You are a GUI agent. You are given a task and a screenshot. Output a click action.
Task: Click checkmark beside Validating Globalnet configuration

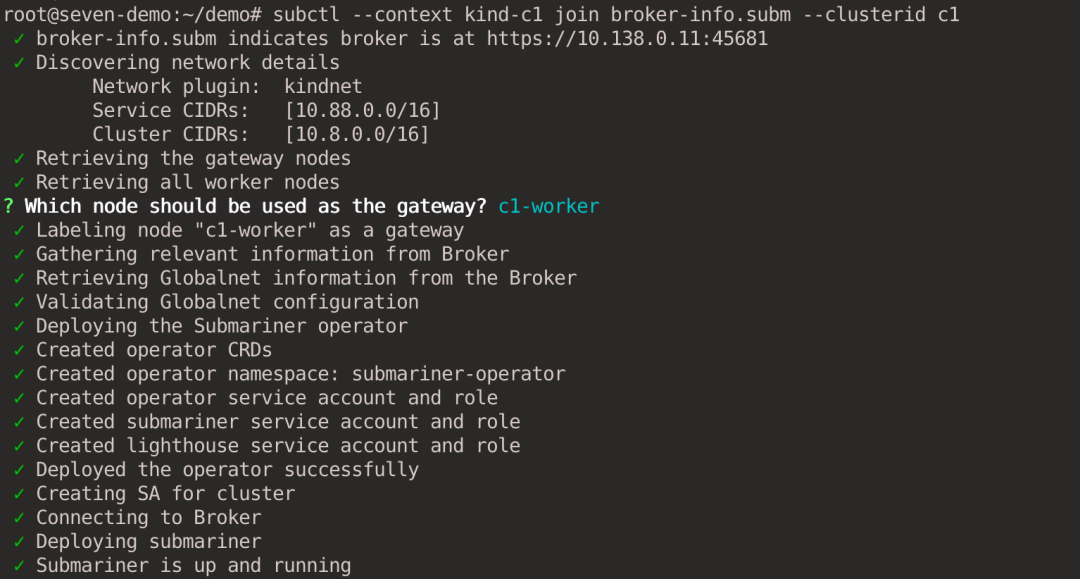tap(19, 302)
